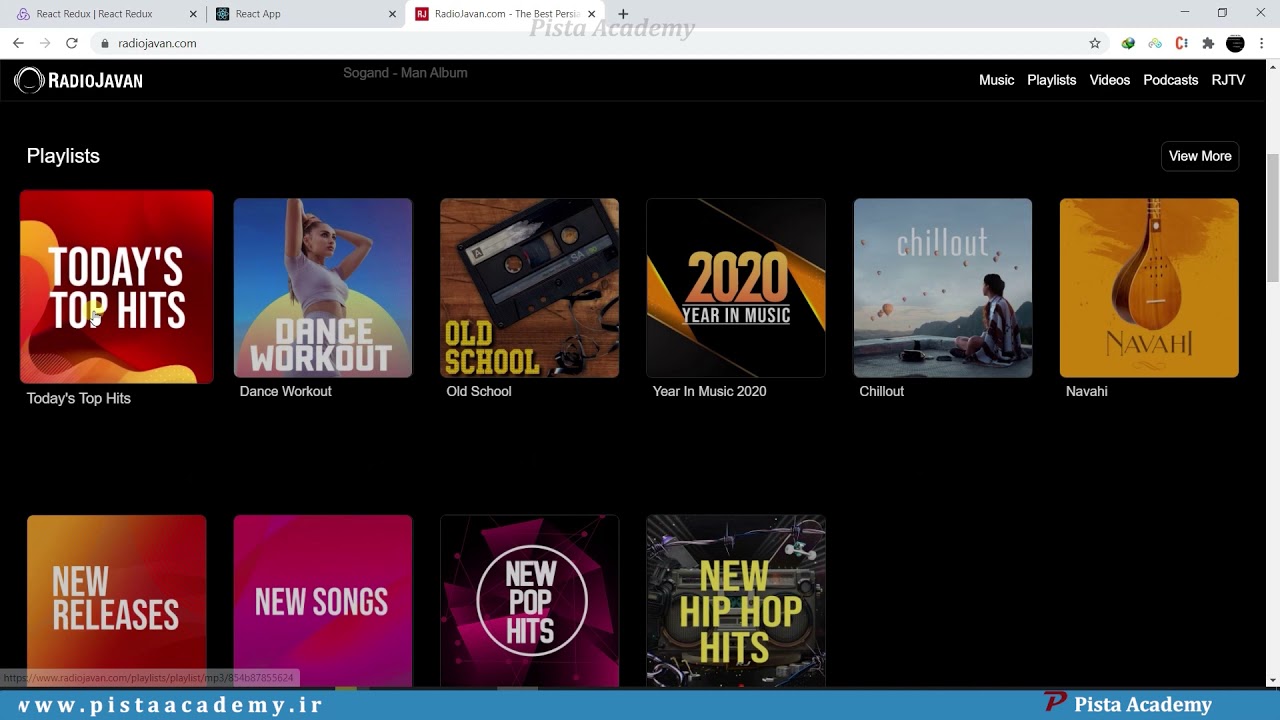Click the red C extension icon
This screenshot has width=1280, height=720.
coord(1182,43)
